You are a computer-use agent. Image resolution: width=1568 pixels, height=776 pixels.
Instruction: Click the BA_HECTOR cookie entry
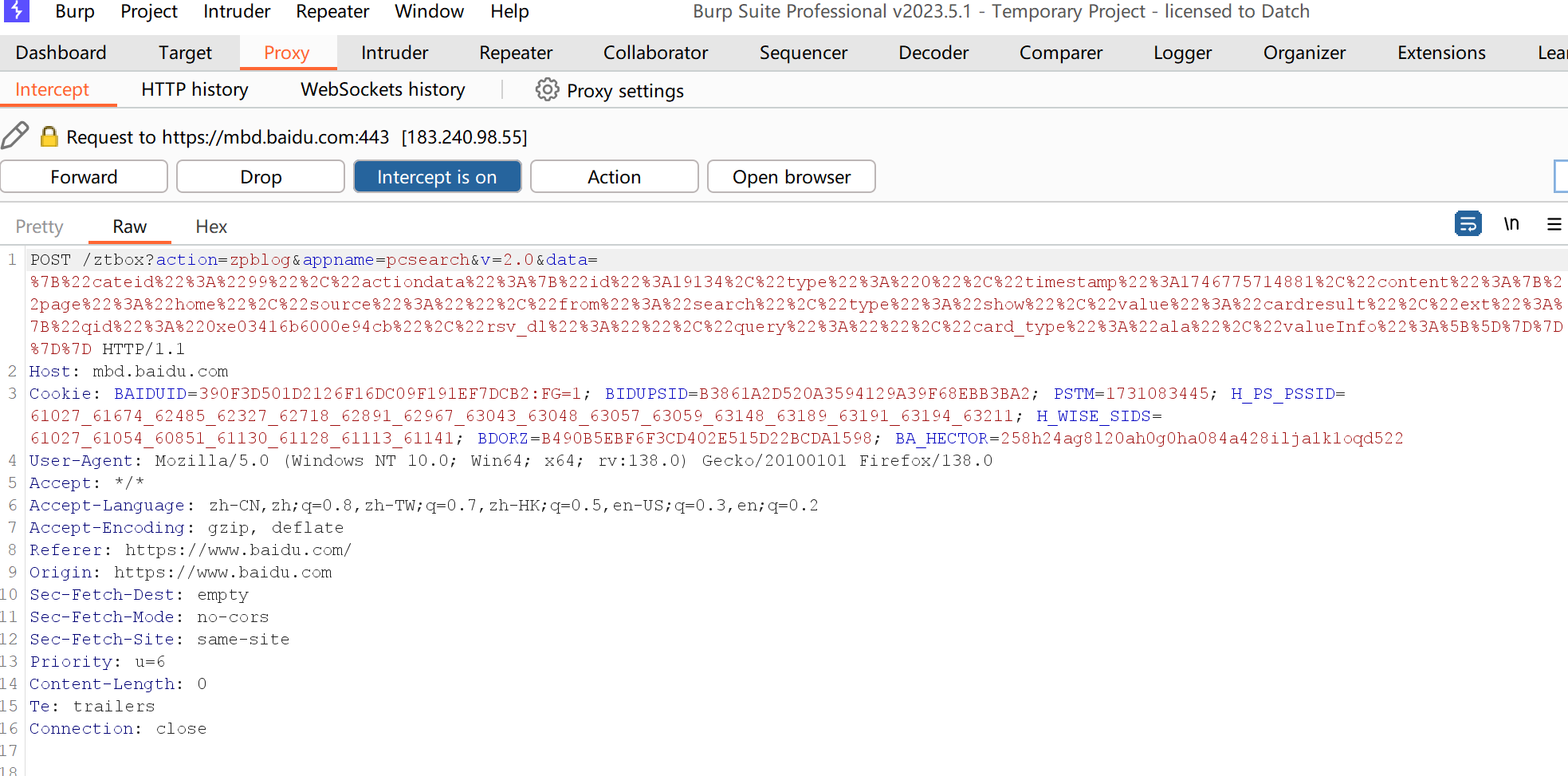click(x=1149, y=438)
